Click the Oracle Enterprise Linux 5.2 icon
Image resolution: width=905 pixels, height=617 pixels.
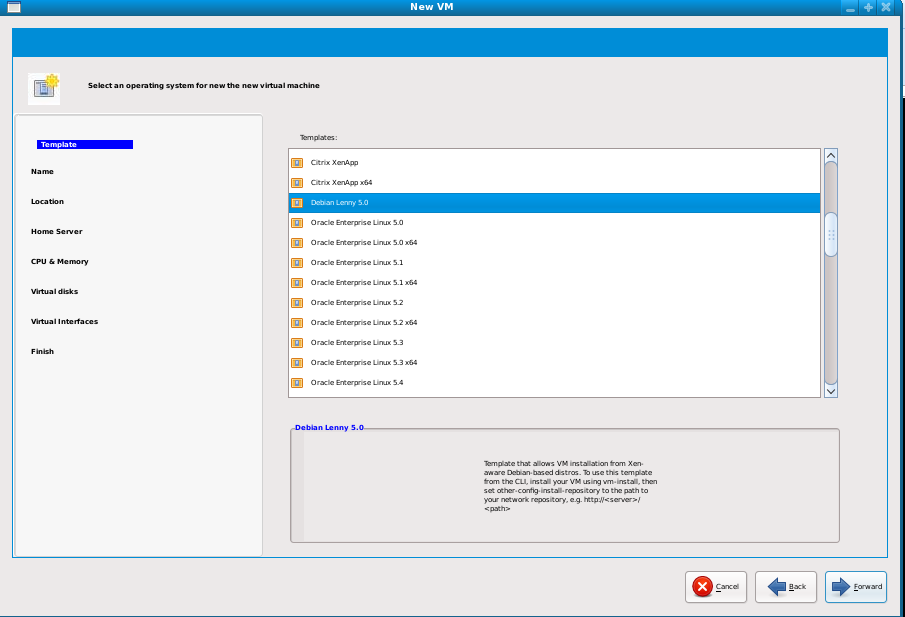(x=296, y=302)
